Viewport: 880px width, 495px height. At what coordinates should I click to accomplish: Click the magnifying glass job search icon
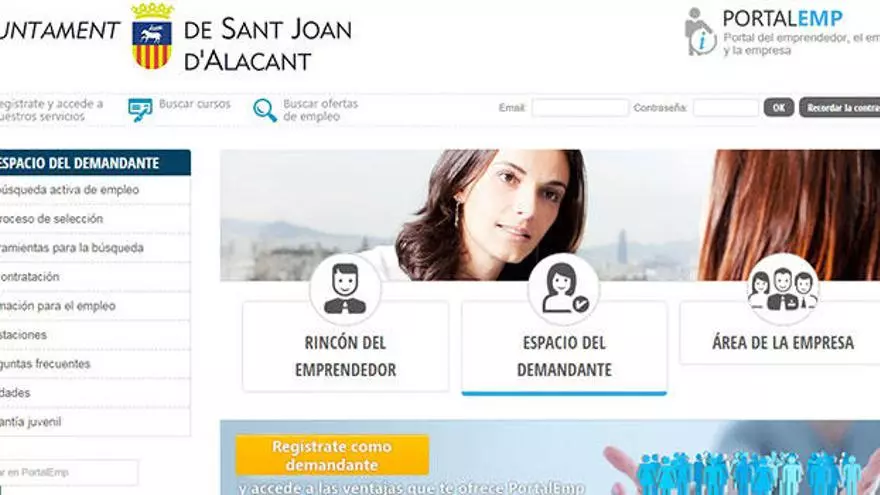[264, 110]
